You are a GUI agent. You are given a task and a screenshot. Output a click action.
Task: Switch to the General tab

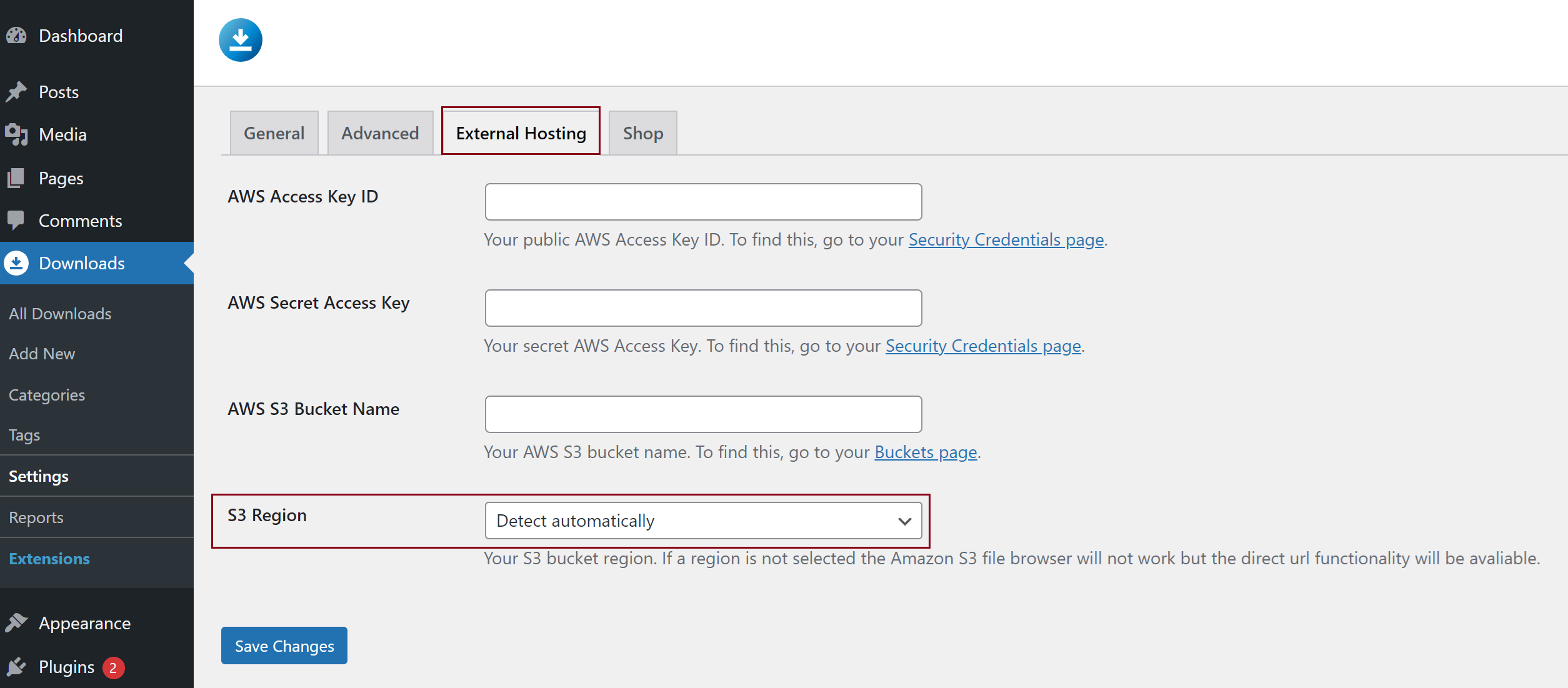(x=274, y=133)
